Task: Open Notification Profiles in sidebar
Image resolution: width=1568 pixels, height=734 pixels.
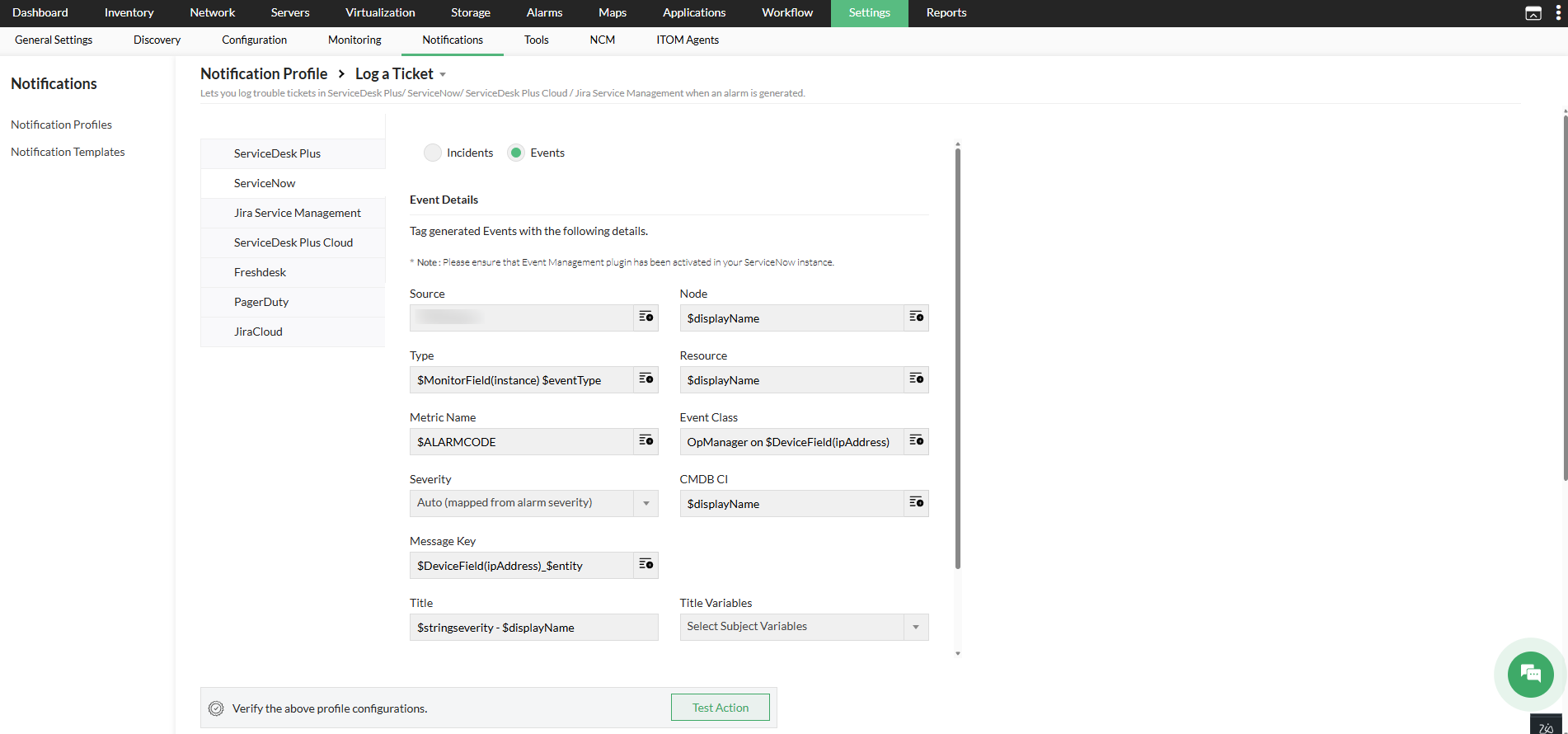Action: click(62, 125)
